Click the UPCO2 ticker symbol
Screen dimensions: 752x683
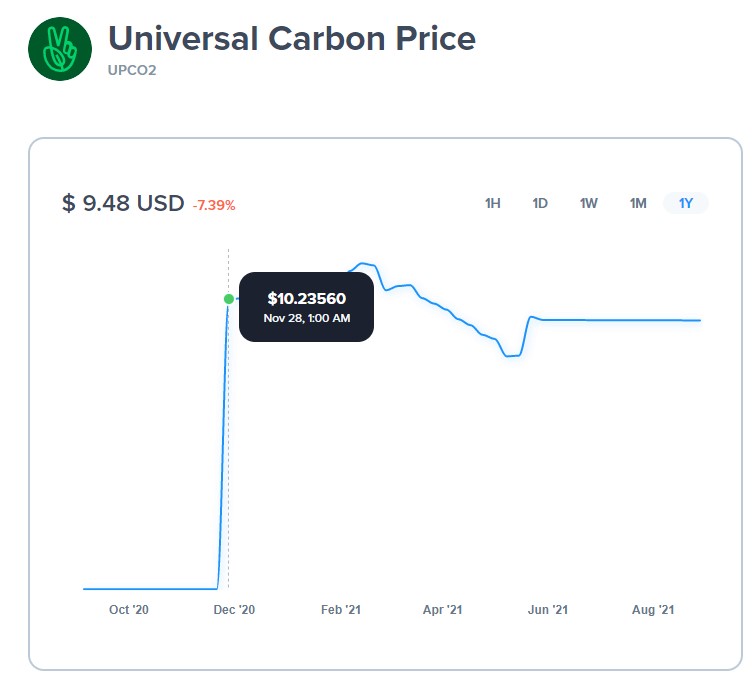click(132, 71)
